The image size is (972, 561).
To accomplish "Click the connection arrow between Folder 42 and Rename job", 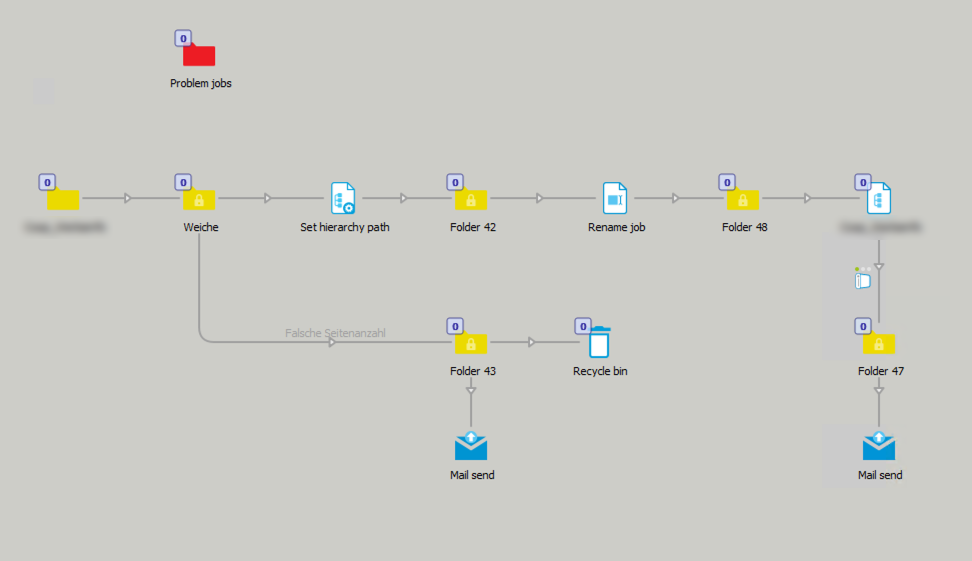I will [x=539, y=198].
